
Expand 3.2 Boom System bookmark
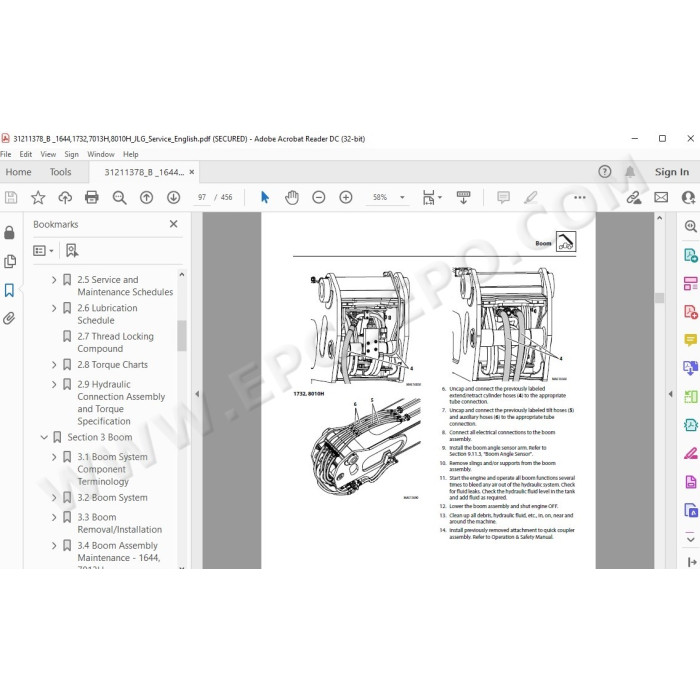tap(54, 498)
